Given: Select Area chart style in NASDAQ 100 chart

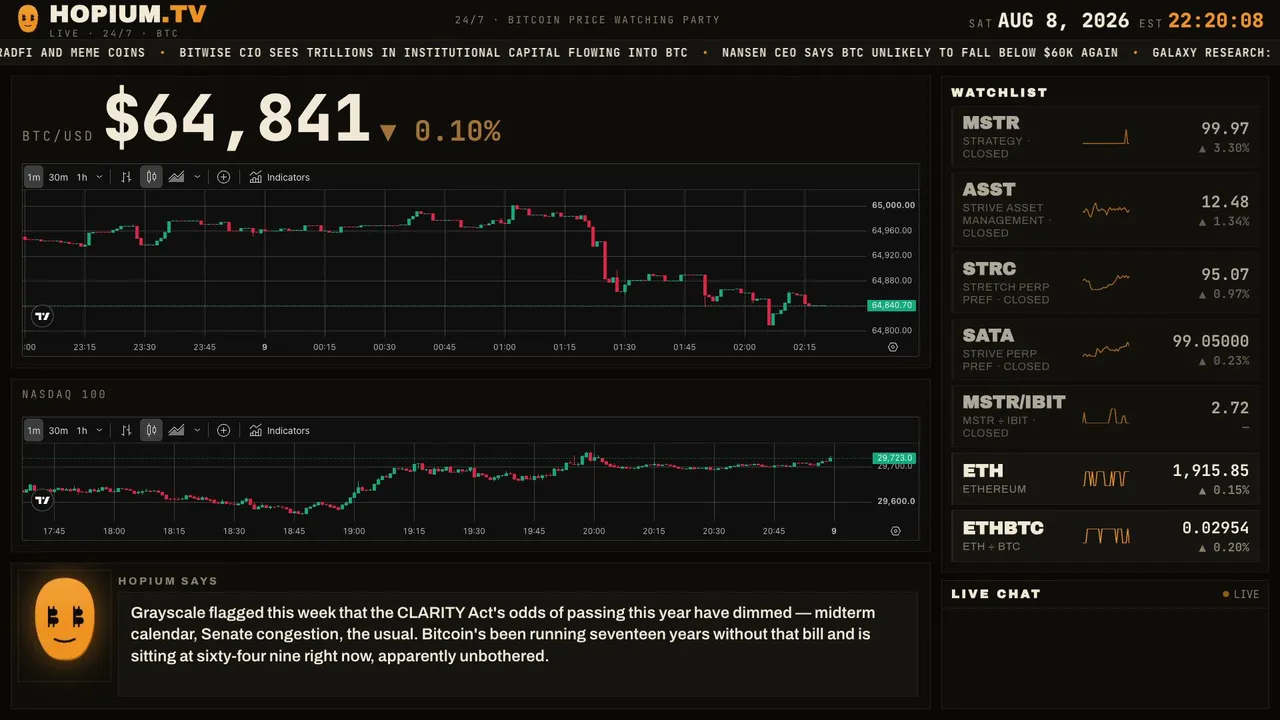Looking at the screenshot, I should [x=176, y=430].
